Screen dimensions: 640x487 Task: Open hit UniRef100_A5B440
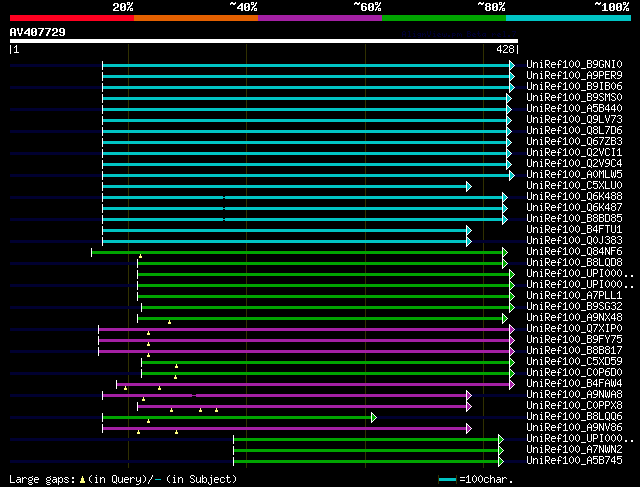pyautogui.click(x=574, y=109)
